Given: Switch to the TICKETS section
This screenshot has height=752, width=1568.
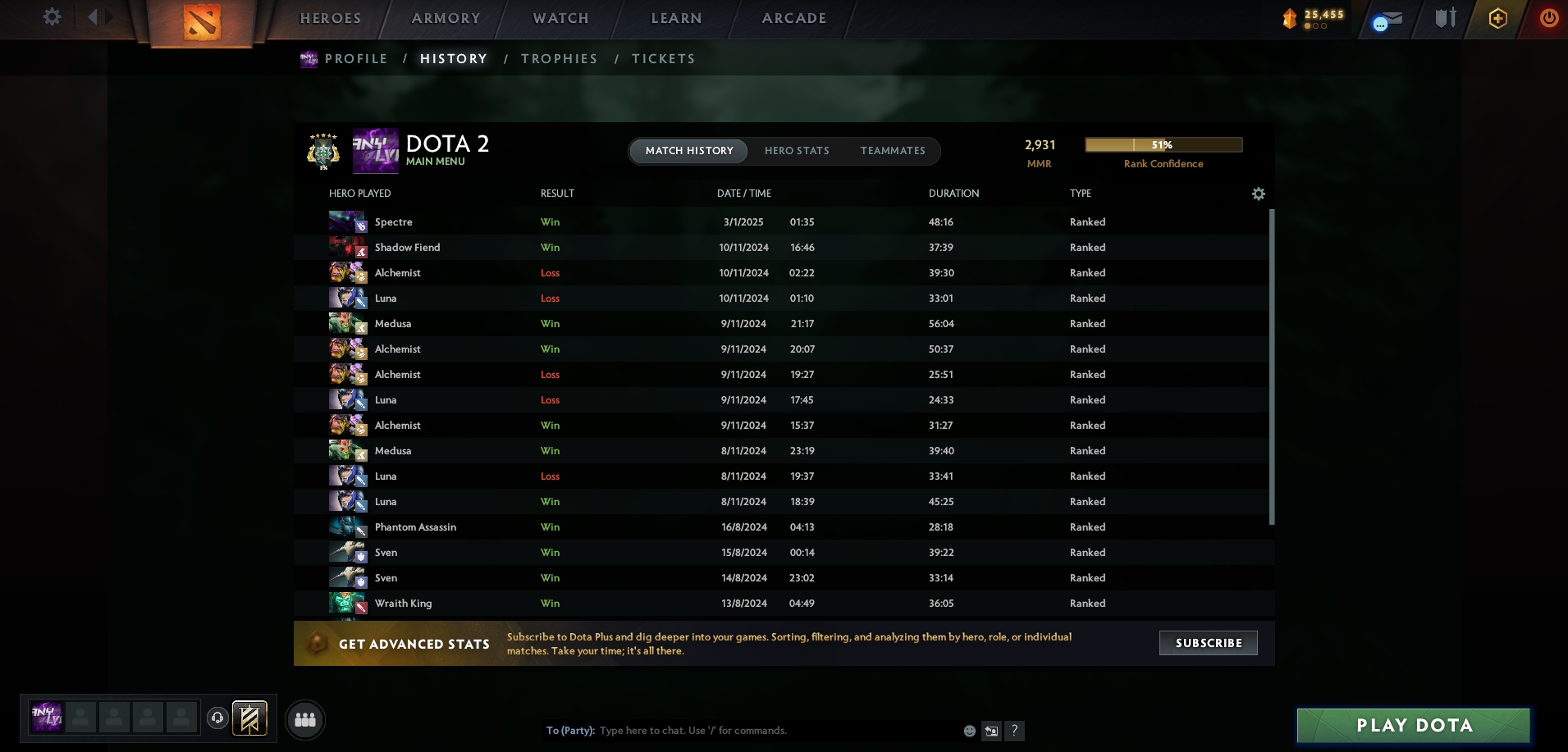Looking at the screenshot, I should tap(663, 59).
